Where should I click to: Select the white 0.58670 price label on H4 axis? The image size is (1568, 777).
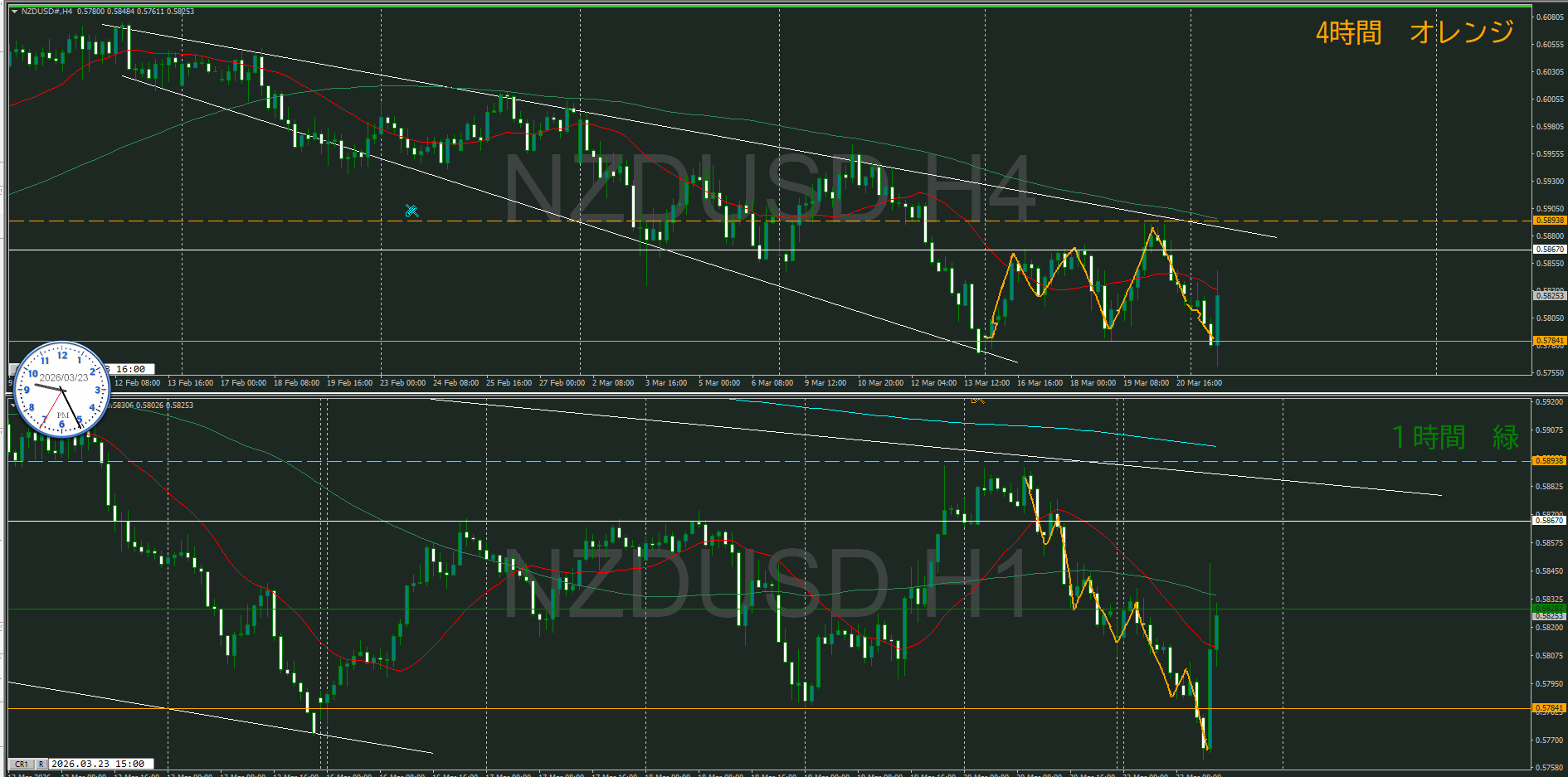coord(1549,250)
